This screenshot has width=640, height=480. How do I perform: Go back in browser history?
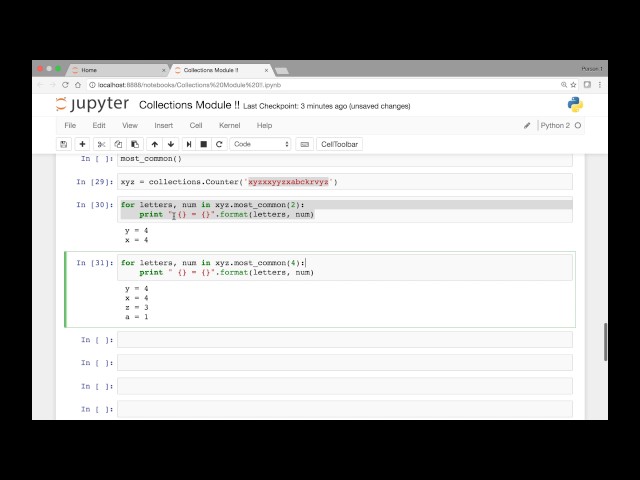pos(40,85)
